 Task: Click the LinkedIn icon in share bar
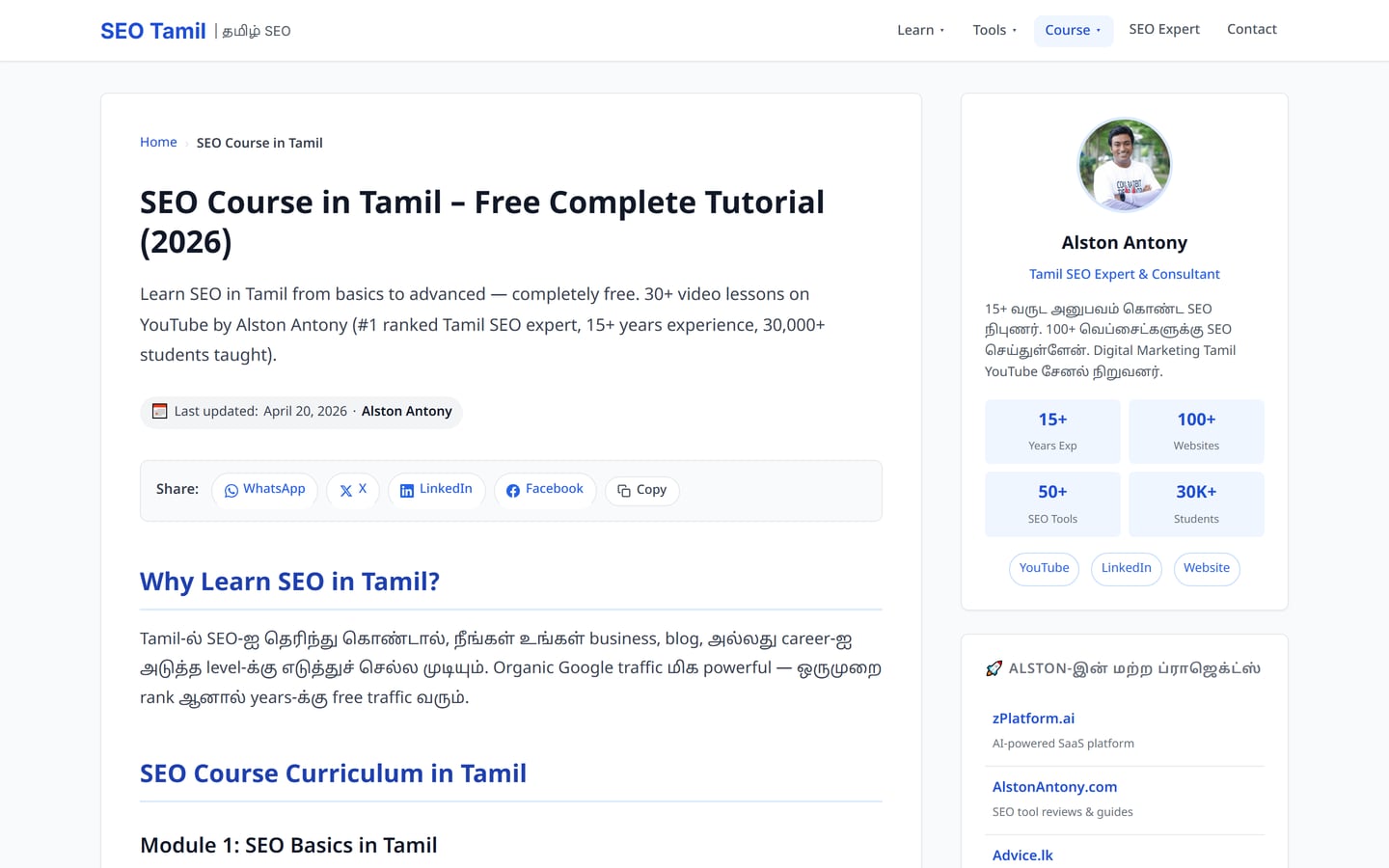[x=407, y=491]
